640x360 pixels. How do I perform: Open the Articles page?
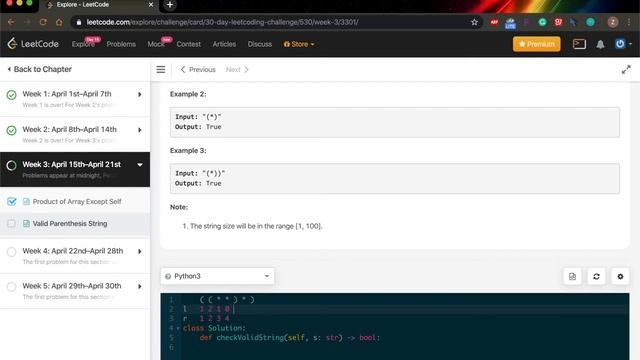224,44
